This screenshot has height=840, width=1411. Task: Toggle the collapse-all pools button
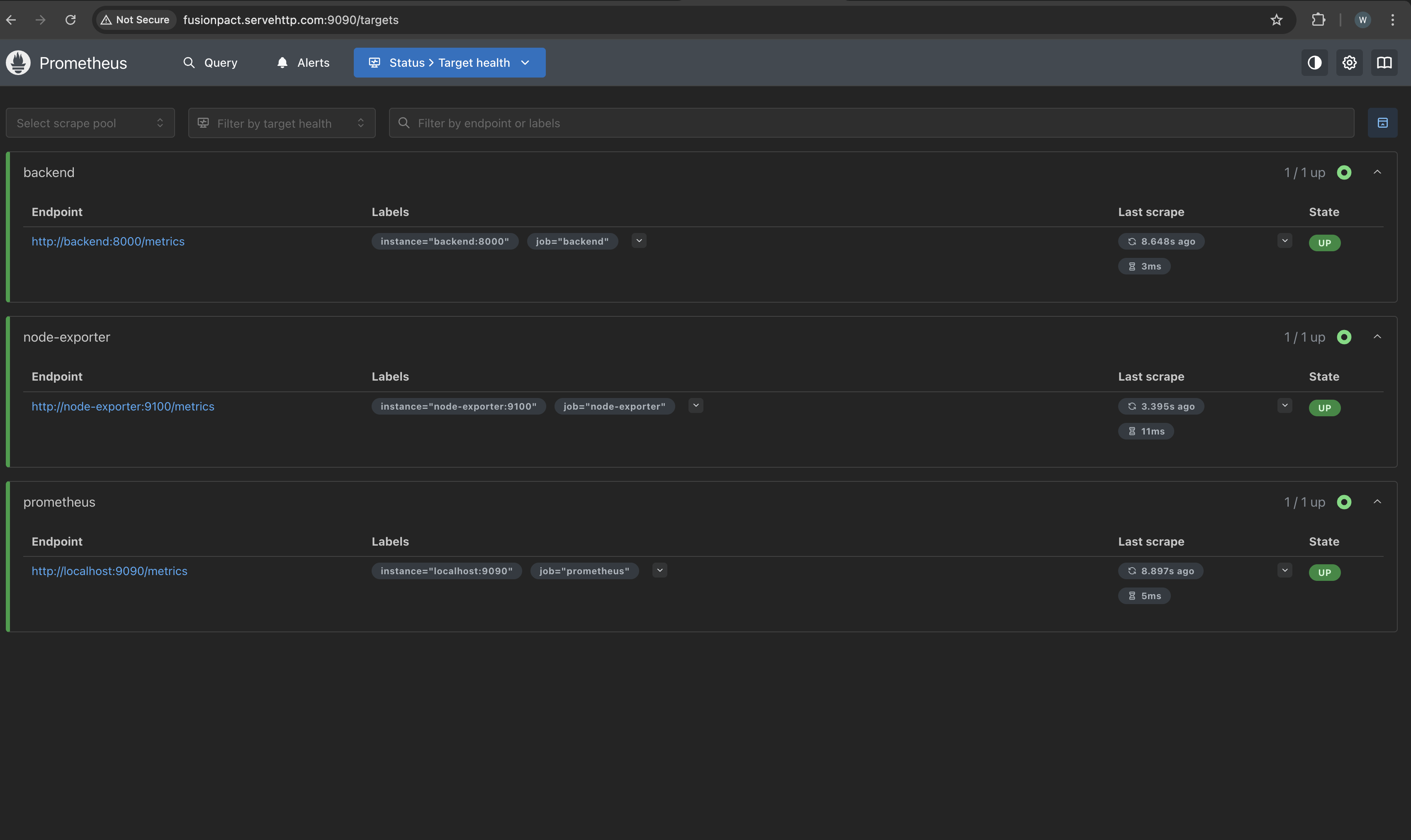point(1382,123)
